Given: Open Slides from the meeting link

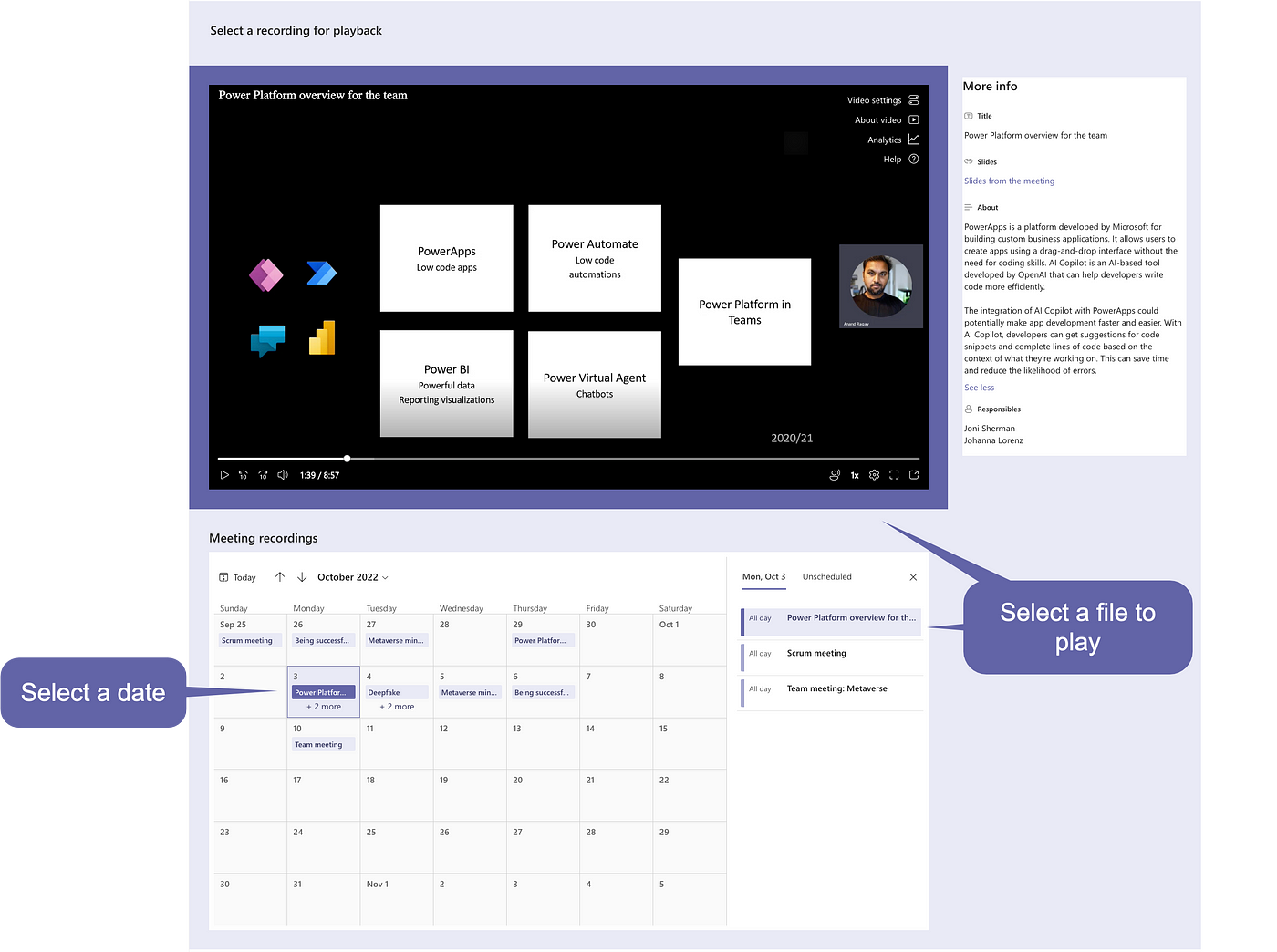Looking at the screenshot, I should (x=1009, y=181).
